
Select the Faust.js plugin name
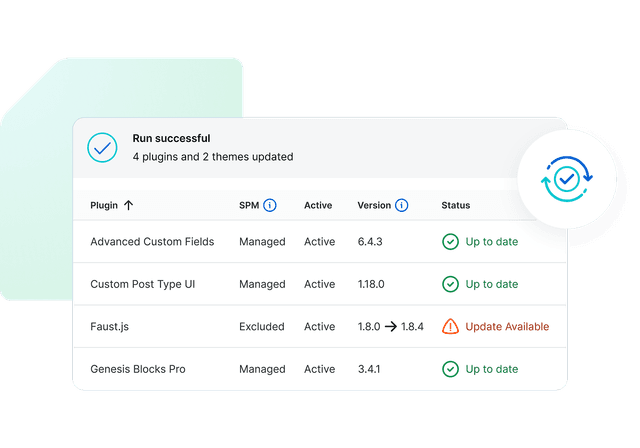click(x=109, y=327)
